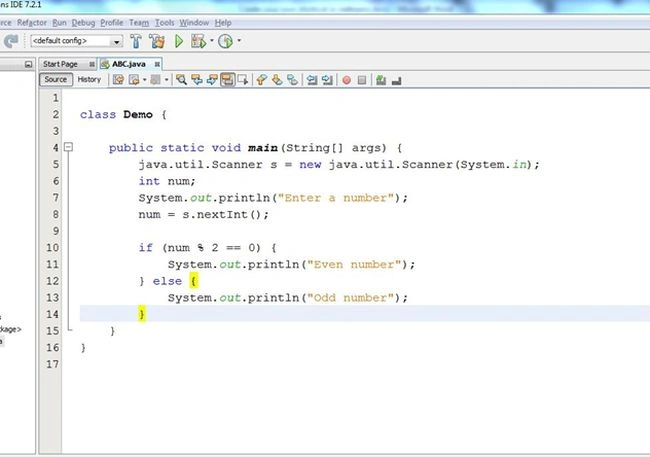650x457 pixels.
Task: Open the default config dropdown
Action: tap(76, 41)
